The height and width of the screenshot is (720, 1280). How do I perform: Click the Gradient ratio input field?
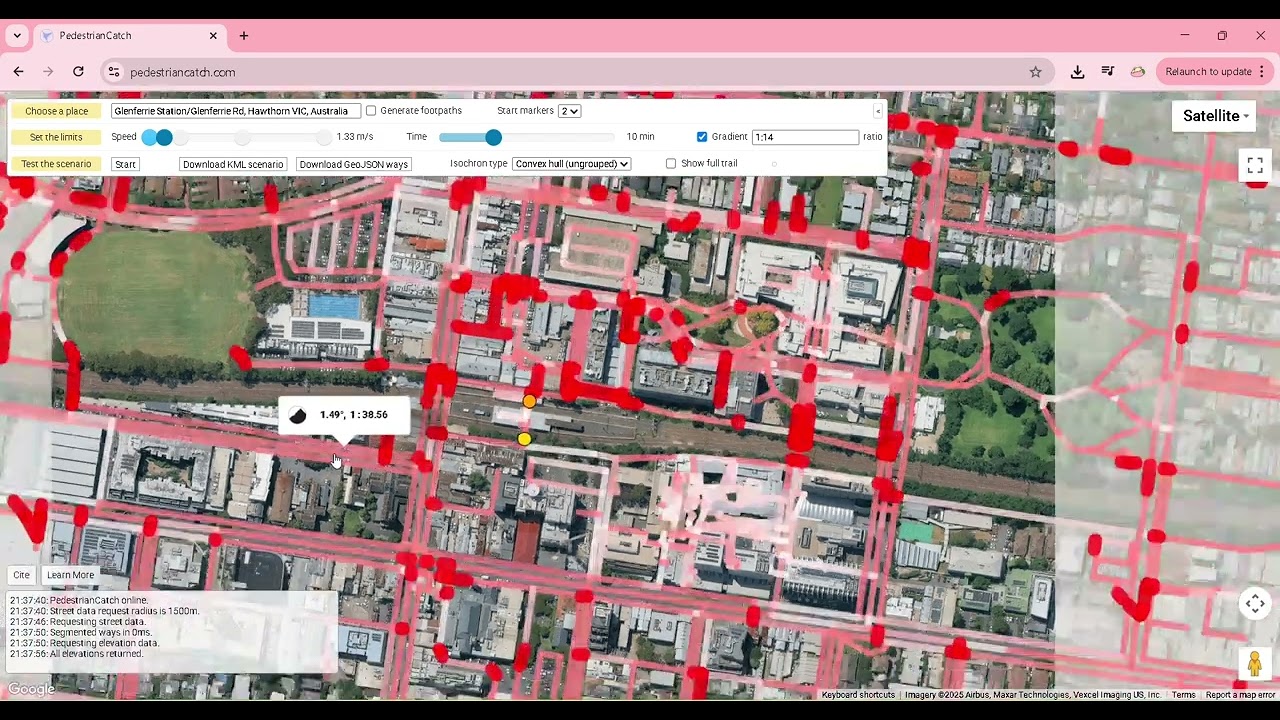tap(805, 137)
